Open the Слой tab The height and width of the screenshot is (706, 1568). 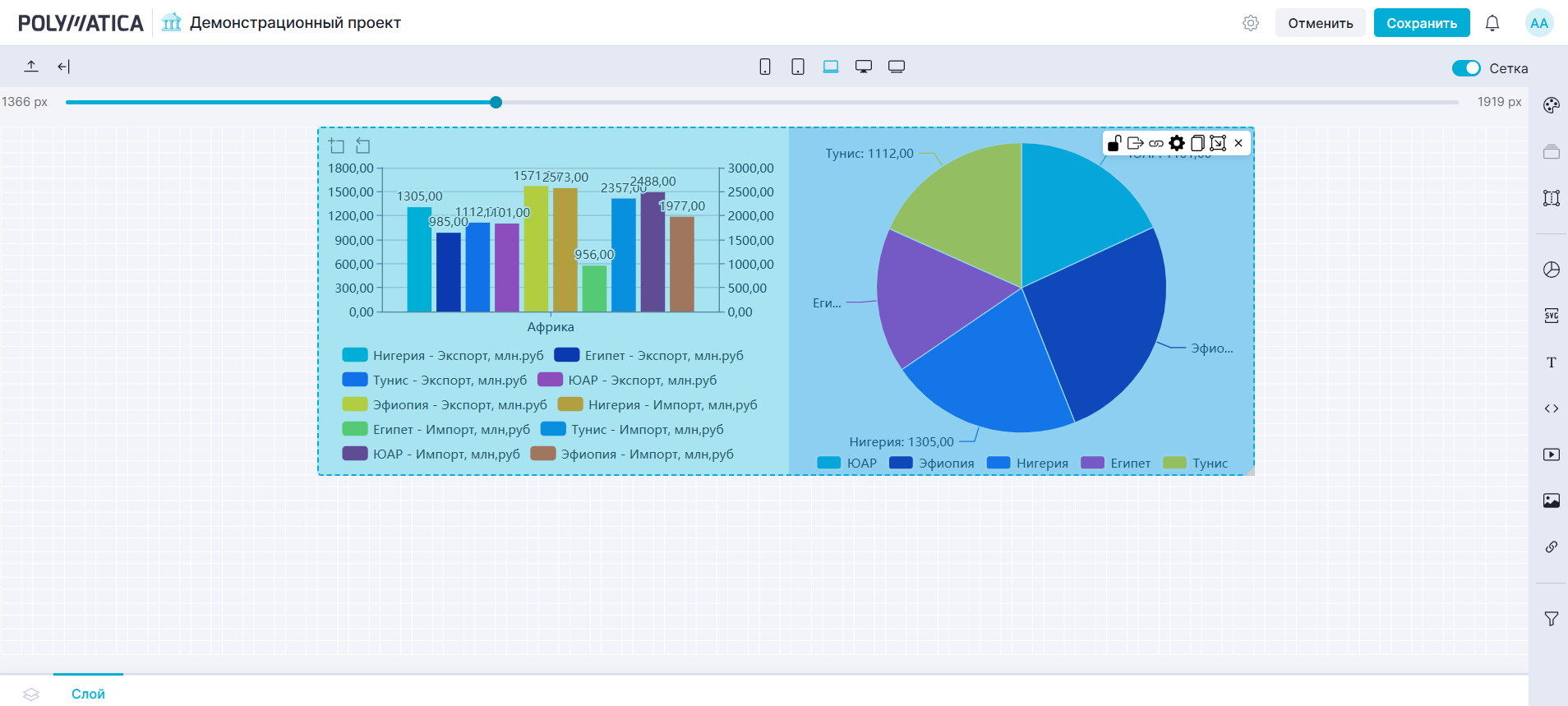[88, 694]
